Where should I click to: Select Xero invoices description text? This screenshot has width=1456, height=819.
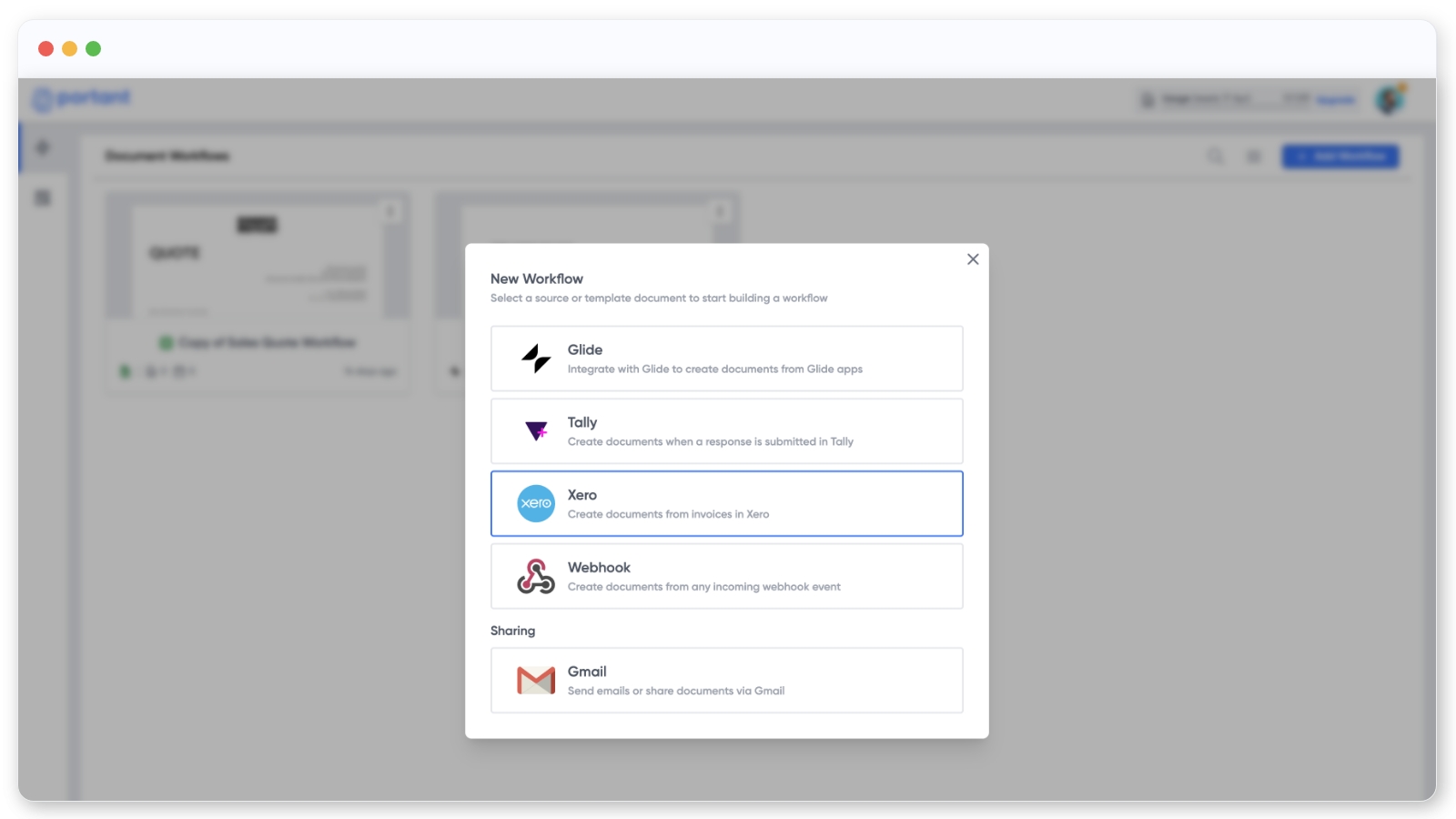[668, 514]
